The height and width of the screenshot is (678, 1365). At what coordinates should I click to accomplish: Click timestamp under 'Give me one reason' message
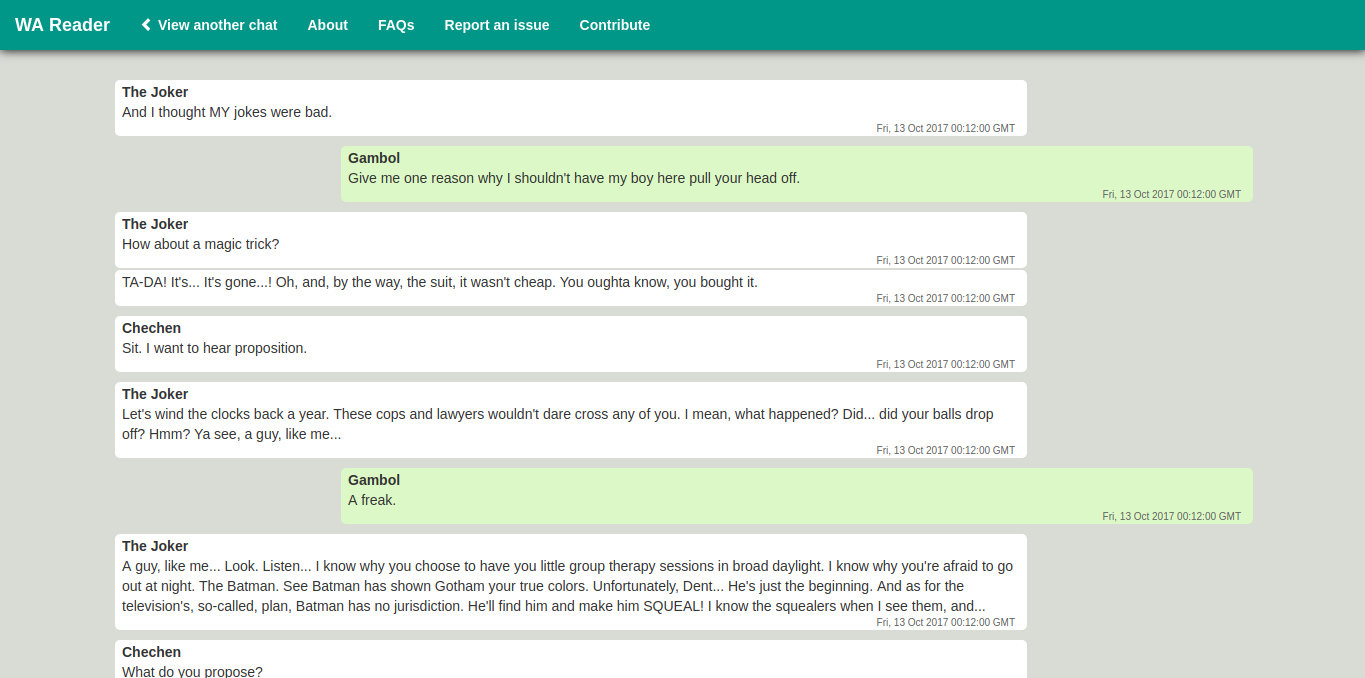click(x=1171, y=194)
